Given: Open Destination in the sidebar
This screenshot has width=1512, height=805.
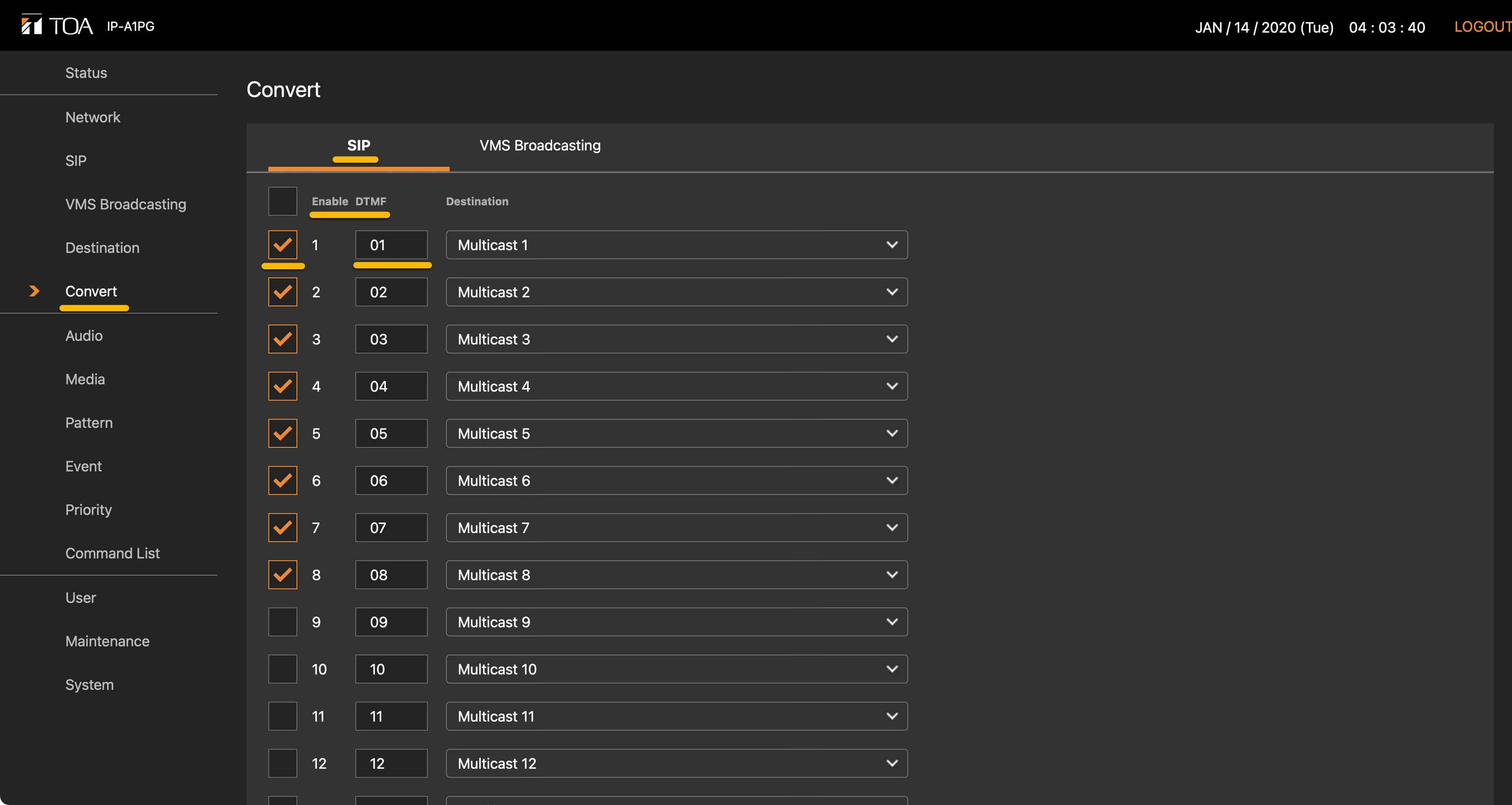Looking at the screenshot, I should click(x=103, y=248).
